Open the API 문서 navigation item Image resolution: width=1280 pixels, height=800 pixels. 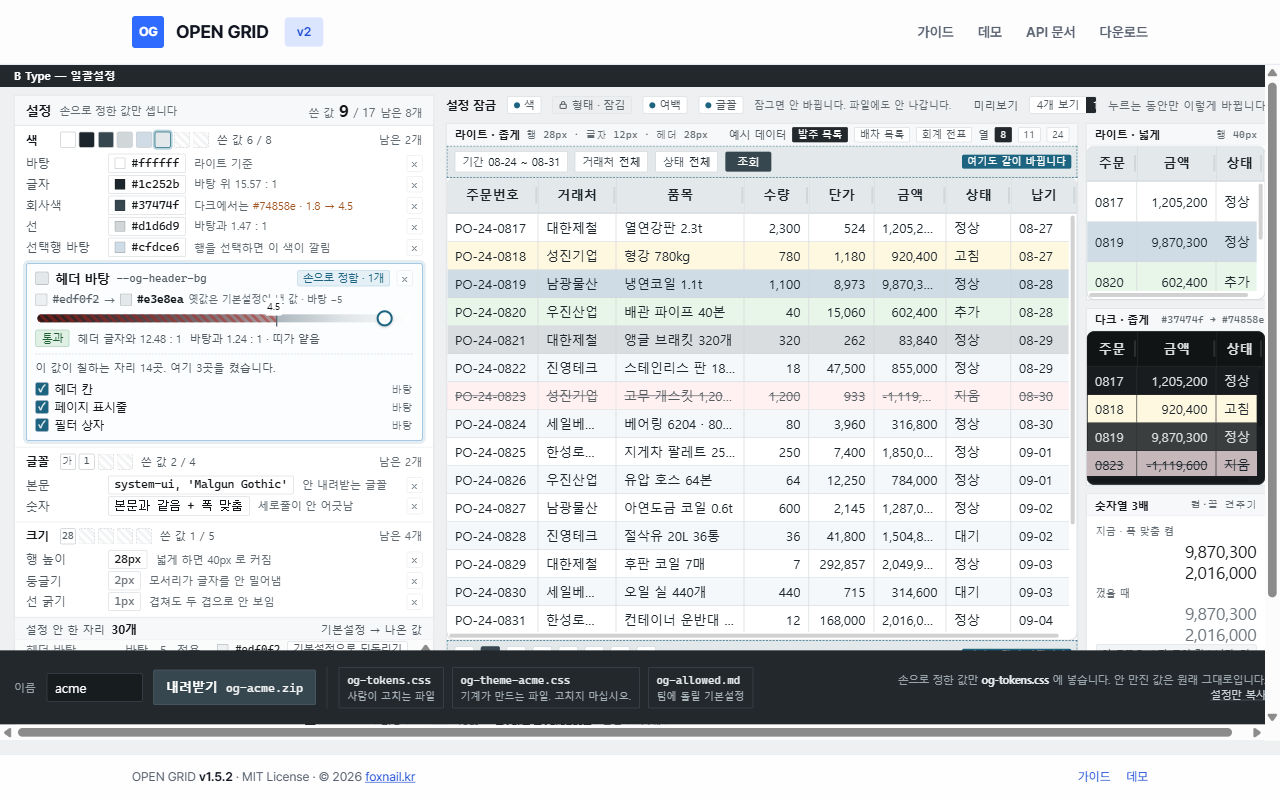(x=1050, y=32)
